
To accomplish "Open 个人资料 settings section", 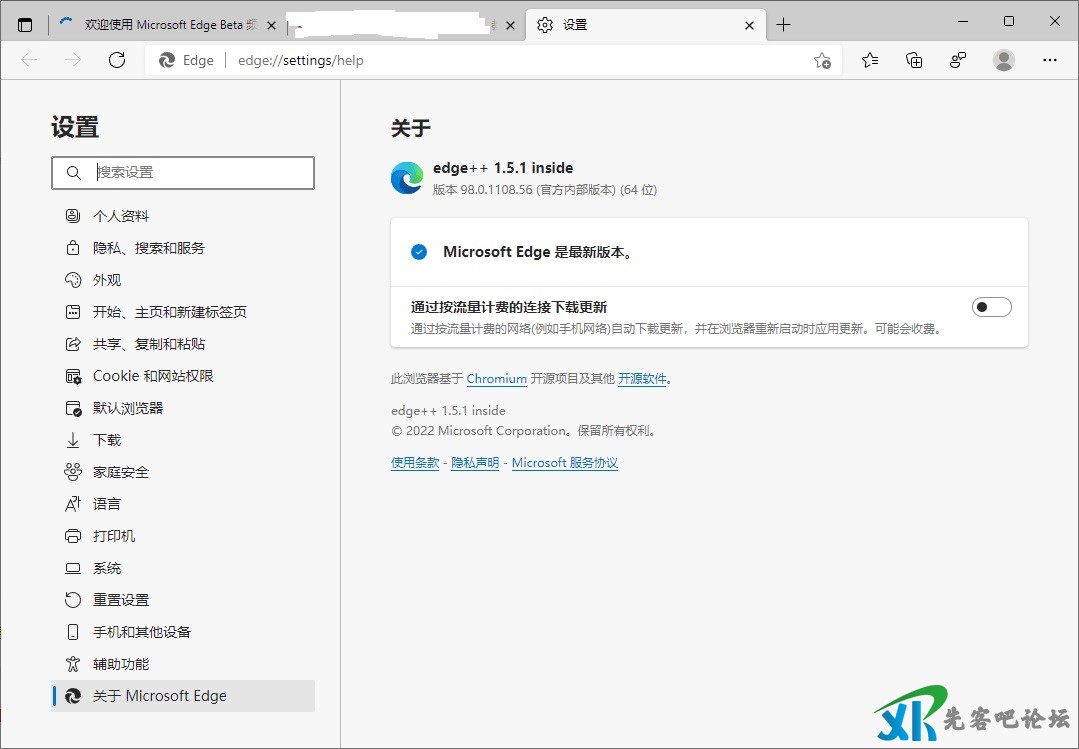I will coord(121,216).
